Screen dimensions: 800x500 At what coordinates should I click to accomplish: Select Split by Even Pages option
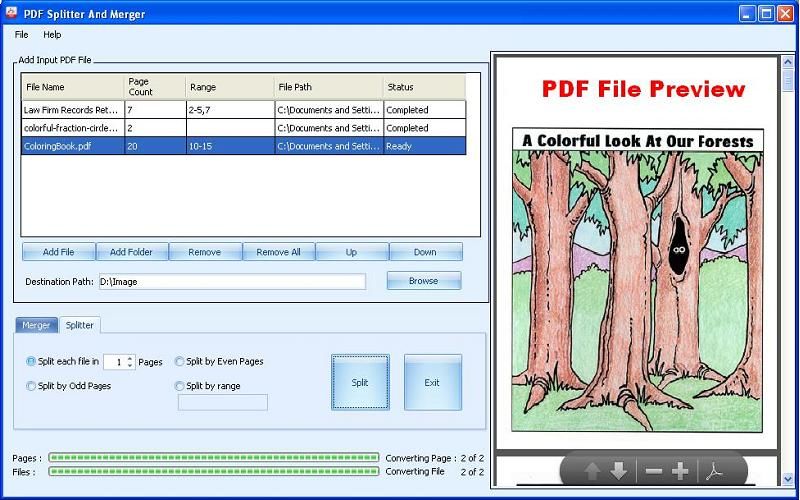pos(179,361)
